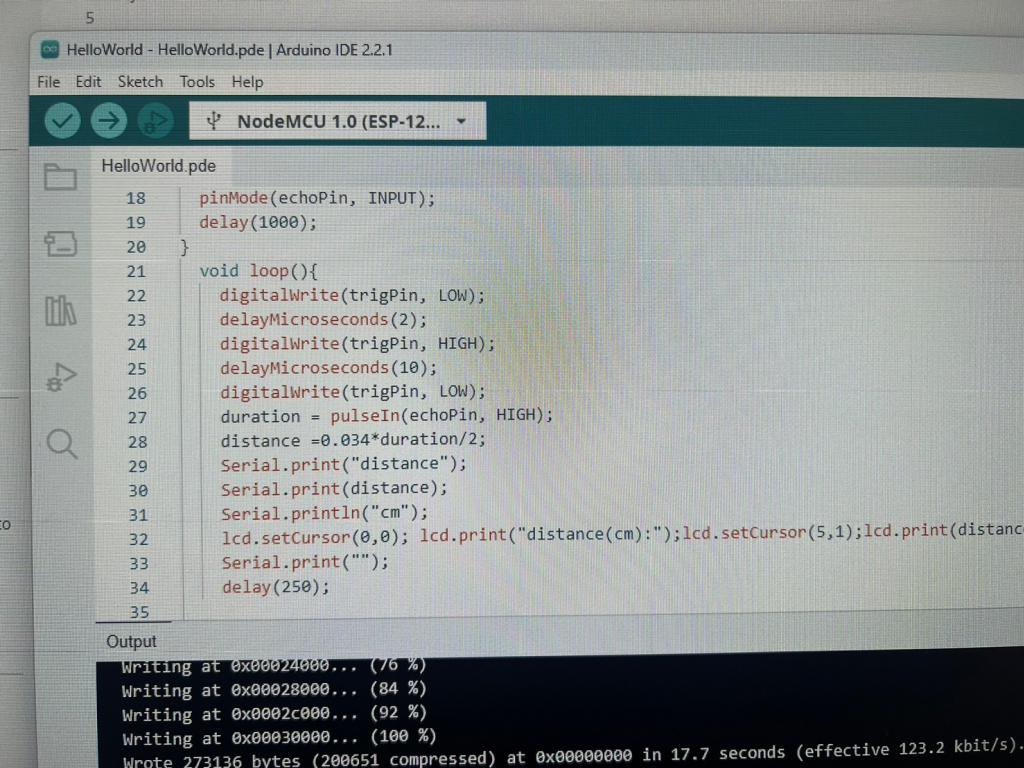1024x768 pixels.
Task: Click the pinMode(echoPin, INPUT); code line
Action: coord(317,198)
